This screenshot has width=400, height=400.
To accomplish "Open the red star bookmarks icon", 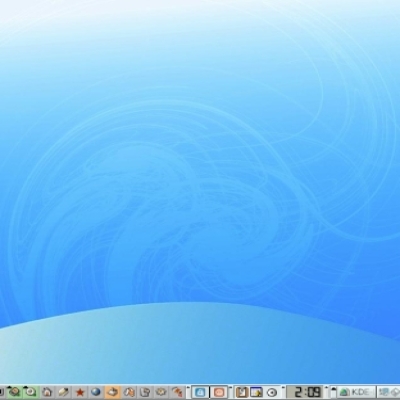I will 80,392.
